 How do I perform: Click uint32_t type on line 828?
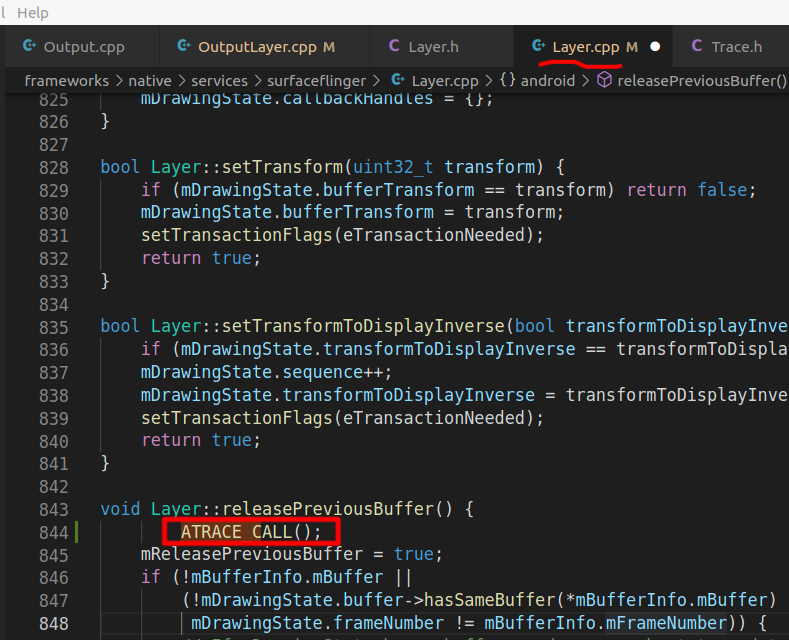pyautogui.click(x=393, y=167)
